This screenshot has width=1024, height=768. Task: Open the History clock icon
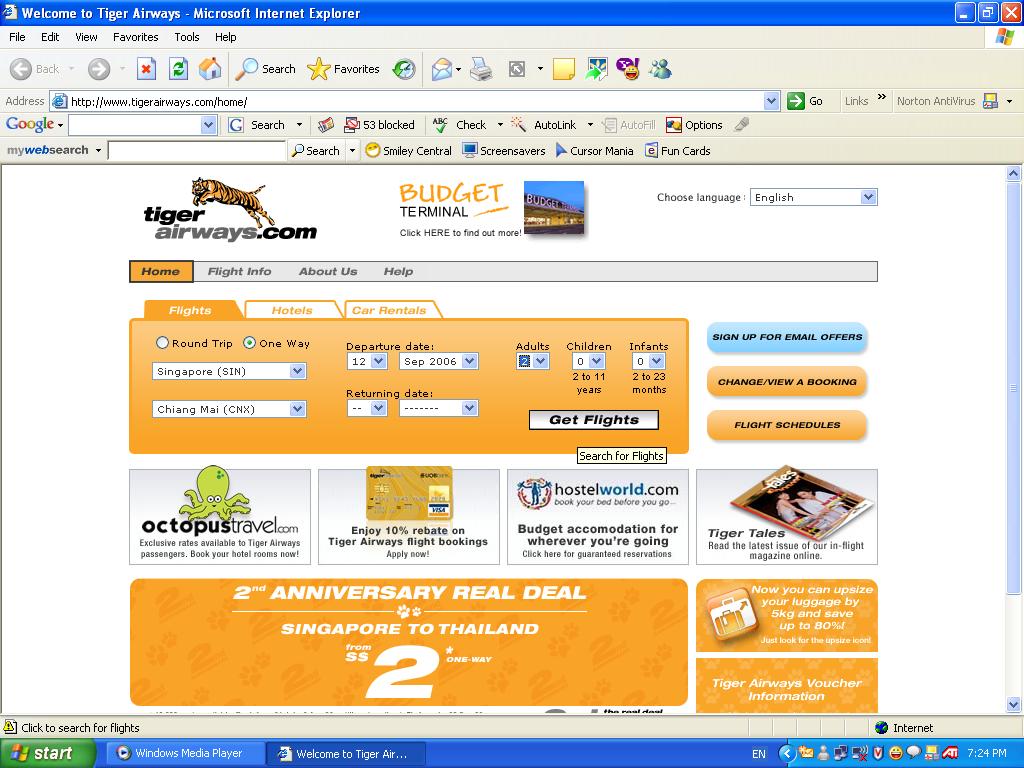404,69
